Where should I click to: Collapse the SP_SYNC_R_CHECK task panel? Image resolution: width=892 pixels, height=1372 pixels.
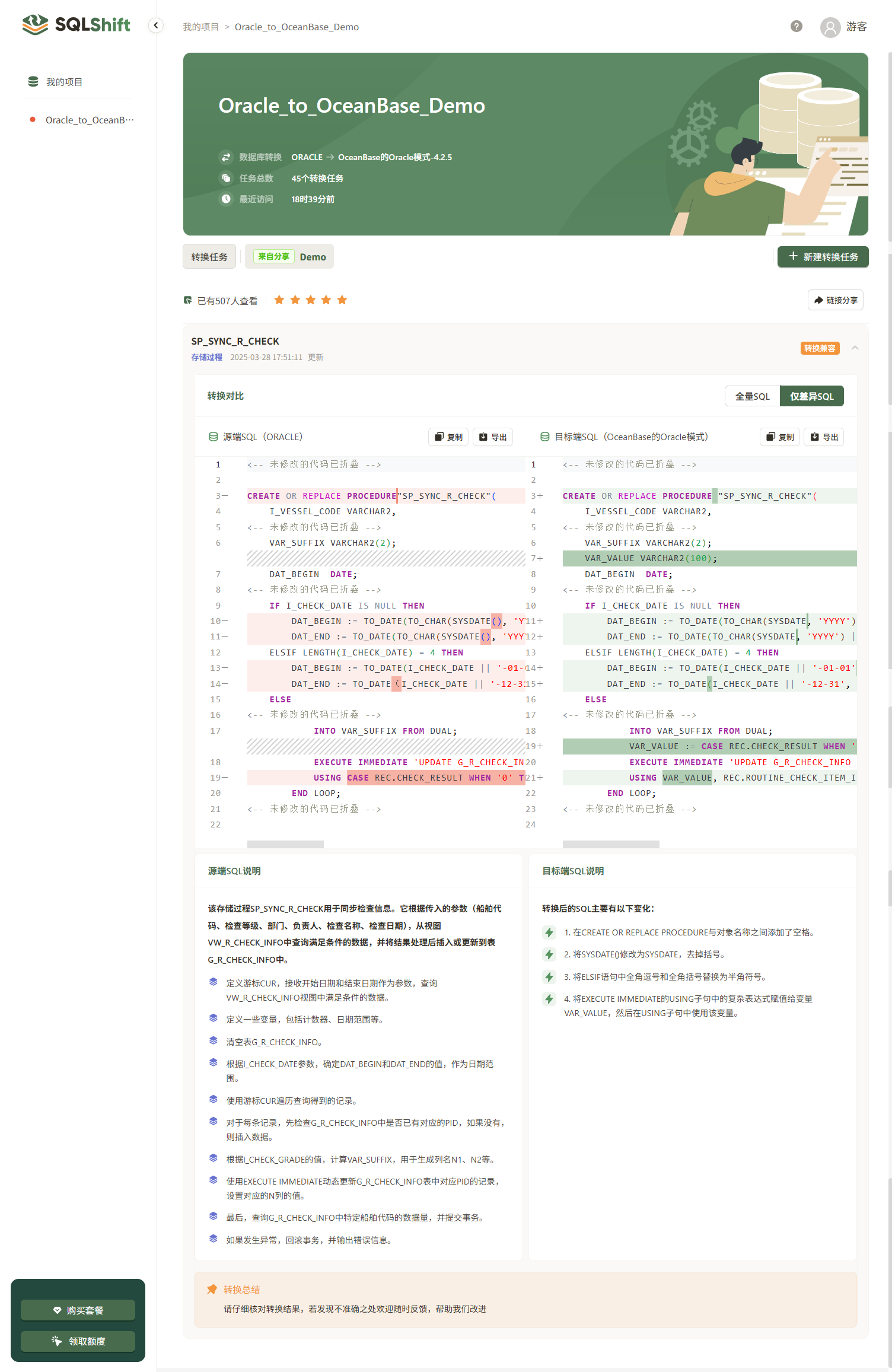coord(855,348)
